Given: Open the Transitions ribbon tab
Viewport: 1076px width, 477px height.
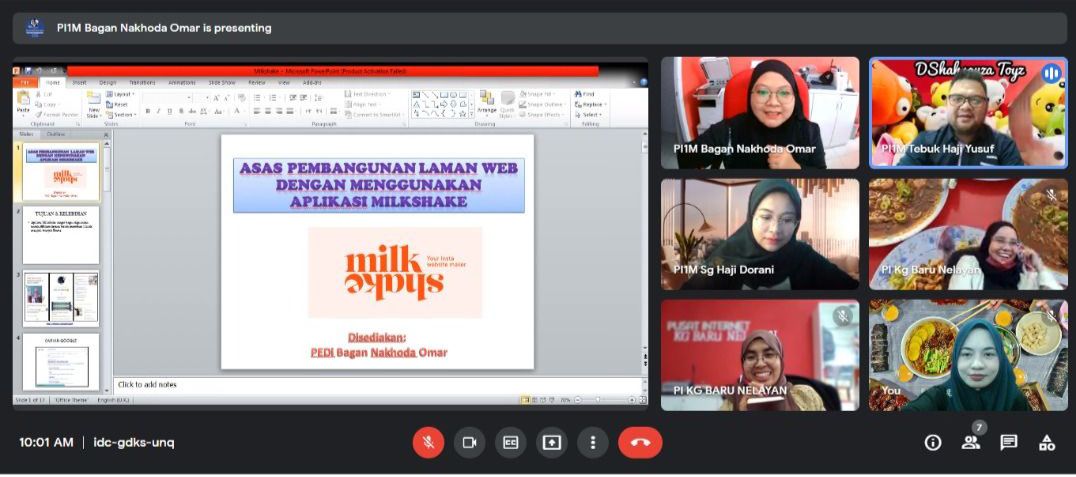Looking at the screenshot, I should (142, 82).
